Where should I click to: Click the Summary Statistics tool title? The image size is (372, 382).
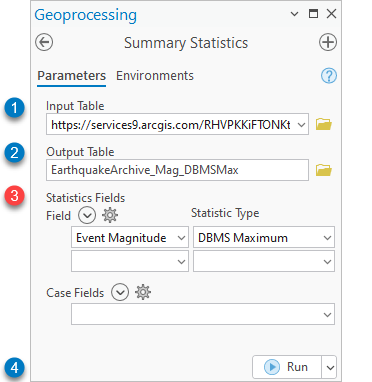[186, 43]
